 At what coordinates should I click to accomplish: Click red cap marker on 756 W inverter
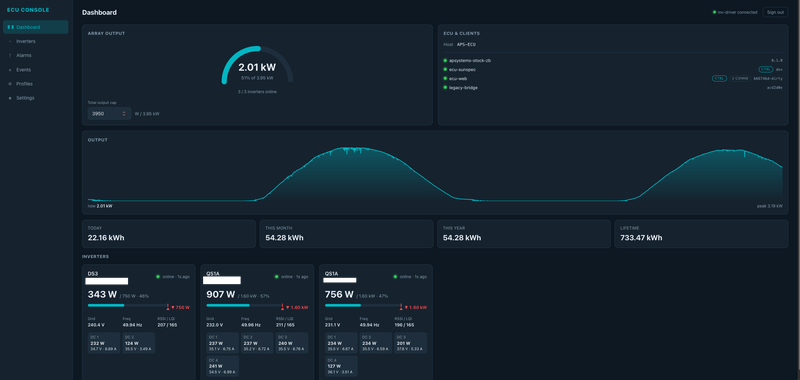point(401,307)
